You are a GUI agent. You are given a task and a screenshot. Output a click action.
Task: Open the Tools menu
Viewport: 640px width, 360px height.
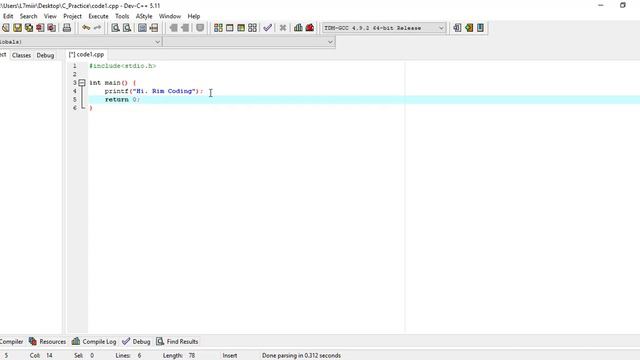click(x=122, y=16)
